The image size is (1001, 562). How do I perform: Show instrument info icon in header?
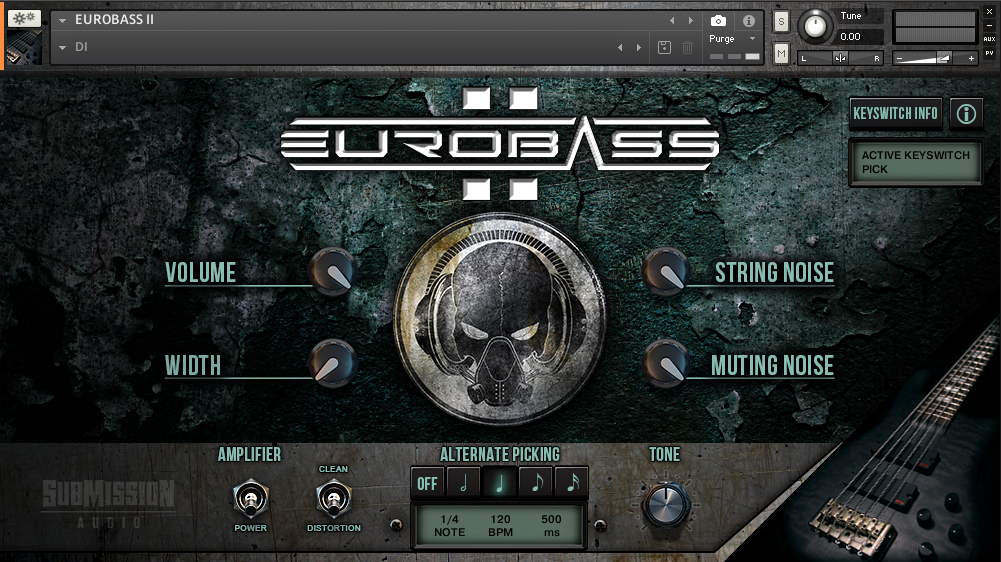coord(749,20)
